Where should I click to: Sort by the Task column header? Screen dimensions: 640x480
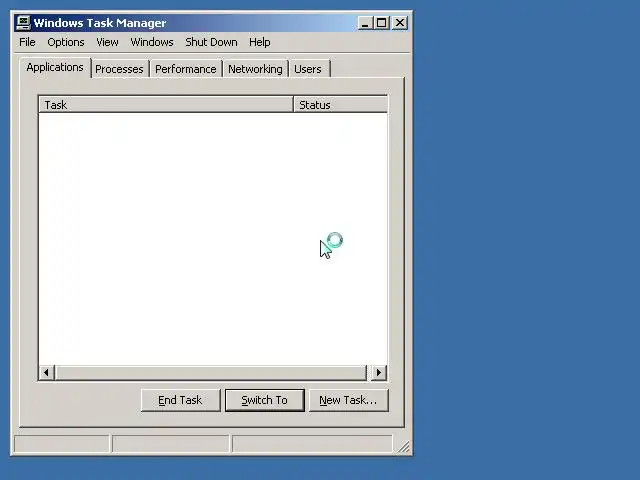click(x=166, y=105)
